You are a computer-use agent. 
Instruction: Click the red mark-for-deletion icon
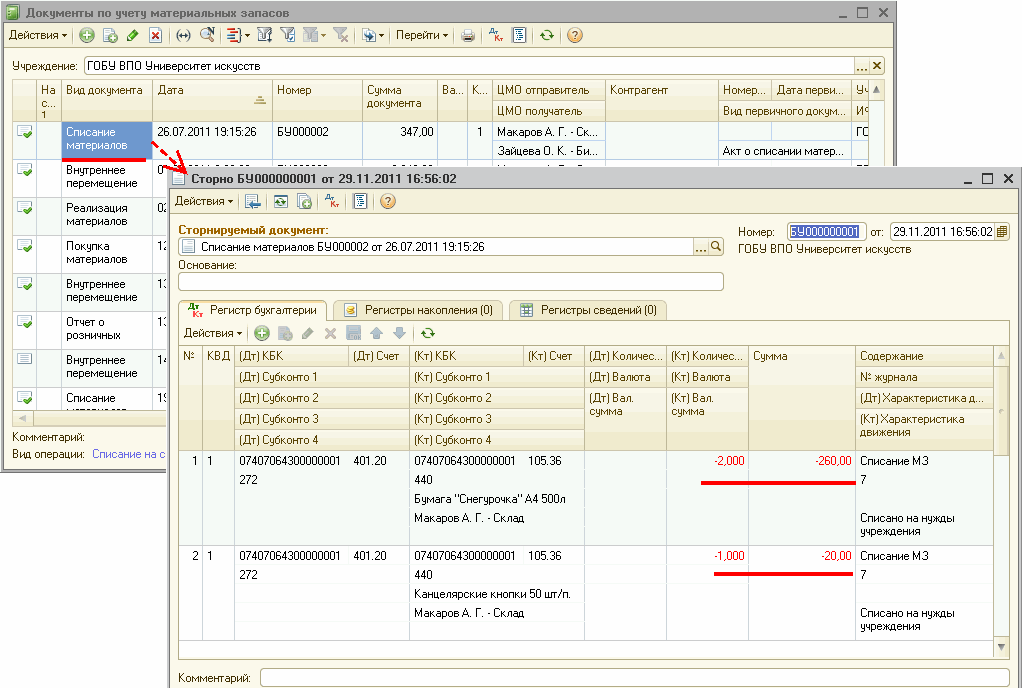click(155, 35)
